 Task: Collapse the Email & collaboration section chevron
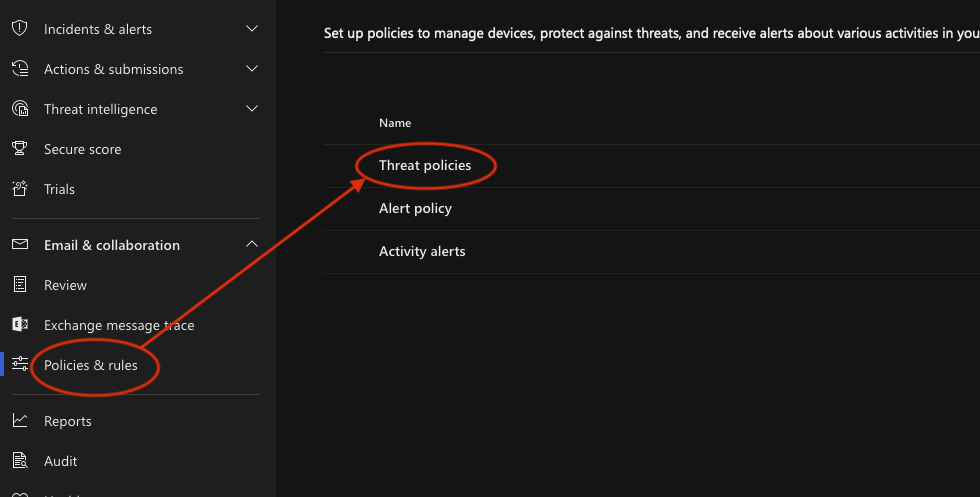tap(252, 245)
